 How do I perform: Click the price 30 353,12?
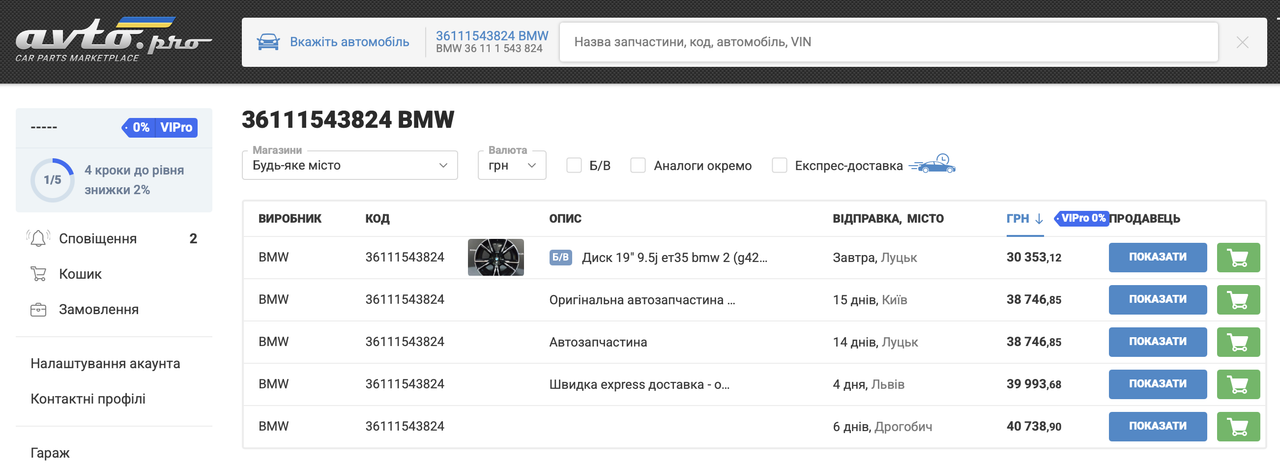coord(1034,257)
